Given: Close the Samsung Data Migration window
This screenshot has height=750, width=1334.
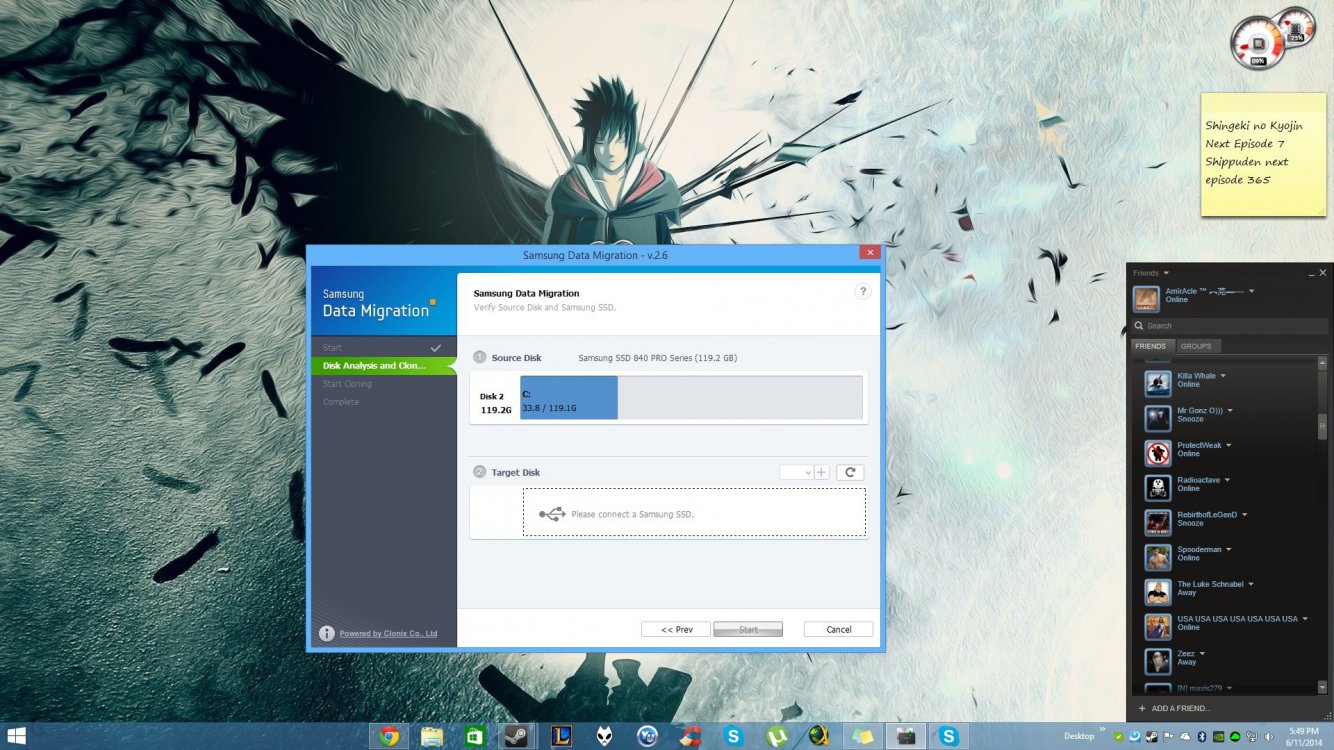Looking at the screenshot, I should (x=870, y=254).
